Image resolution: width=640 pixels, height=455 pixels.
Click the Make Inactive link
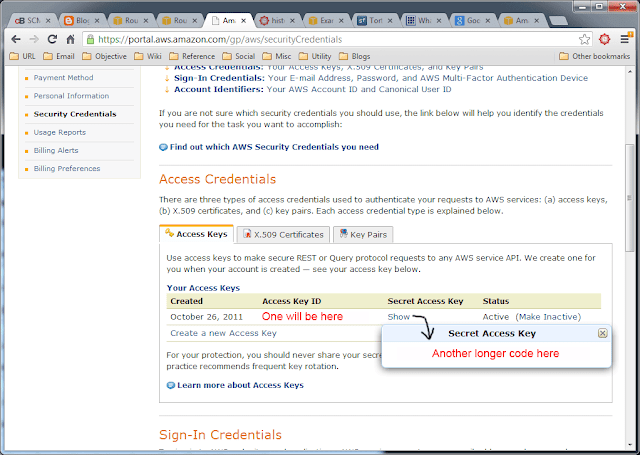tap(548, 317)
